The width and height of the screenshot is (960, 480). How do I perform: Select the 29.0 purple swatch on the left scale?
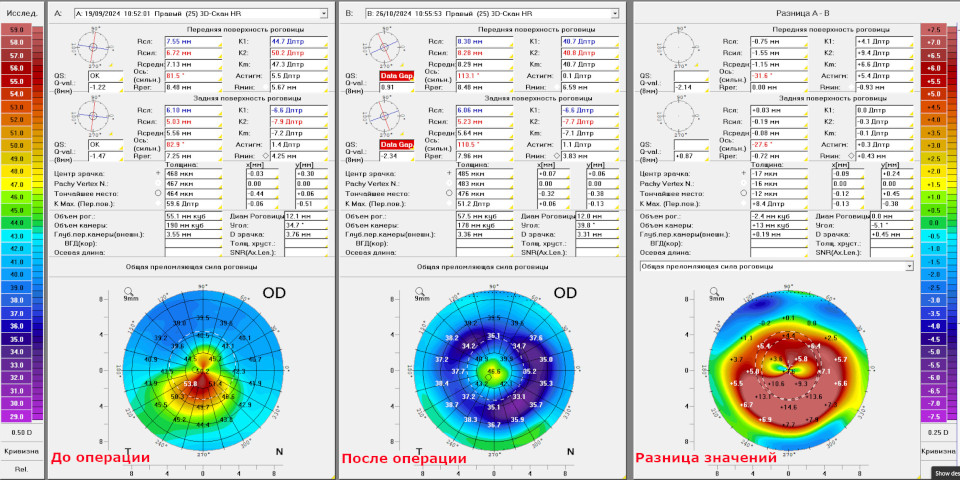click(17, 416)
